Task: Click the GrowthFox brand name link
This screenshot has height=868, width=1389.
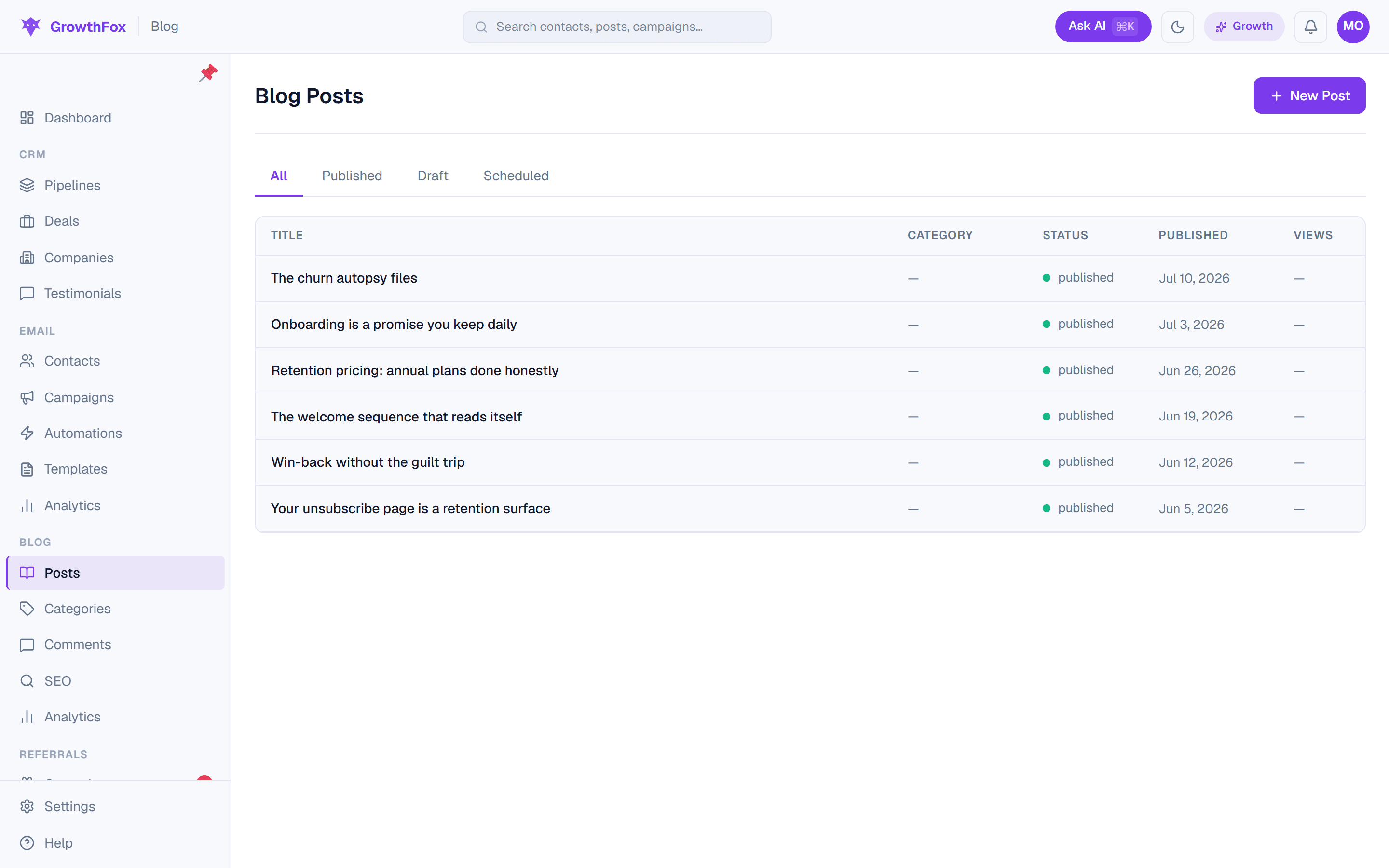Action: click(88, 27)
